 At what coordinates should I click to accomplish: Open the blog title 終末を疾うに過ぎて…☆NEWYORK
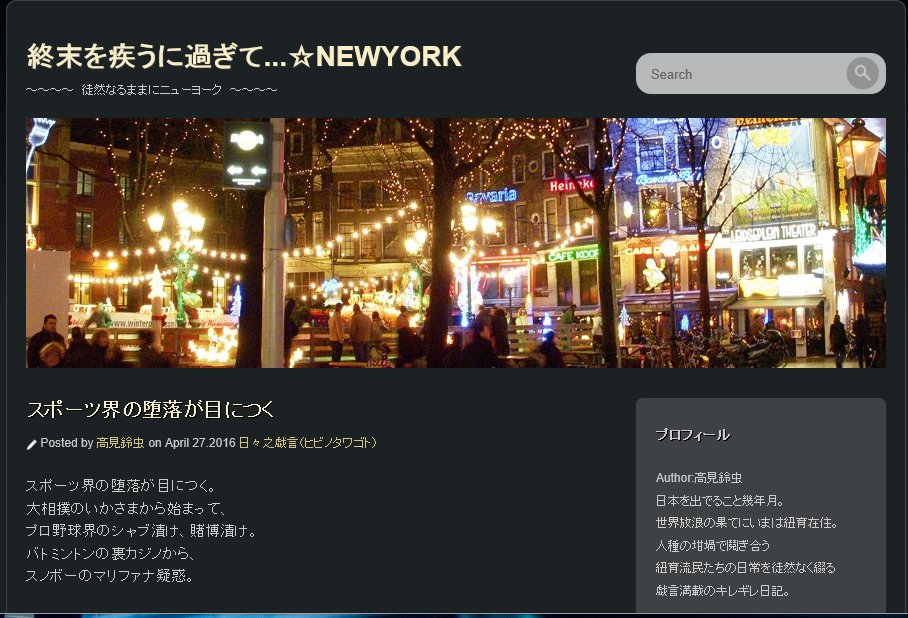pyautogui.click(x=244, y=56)
